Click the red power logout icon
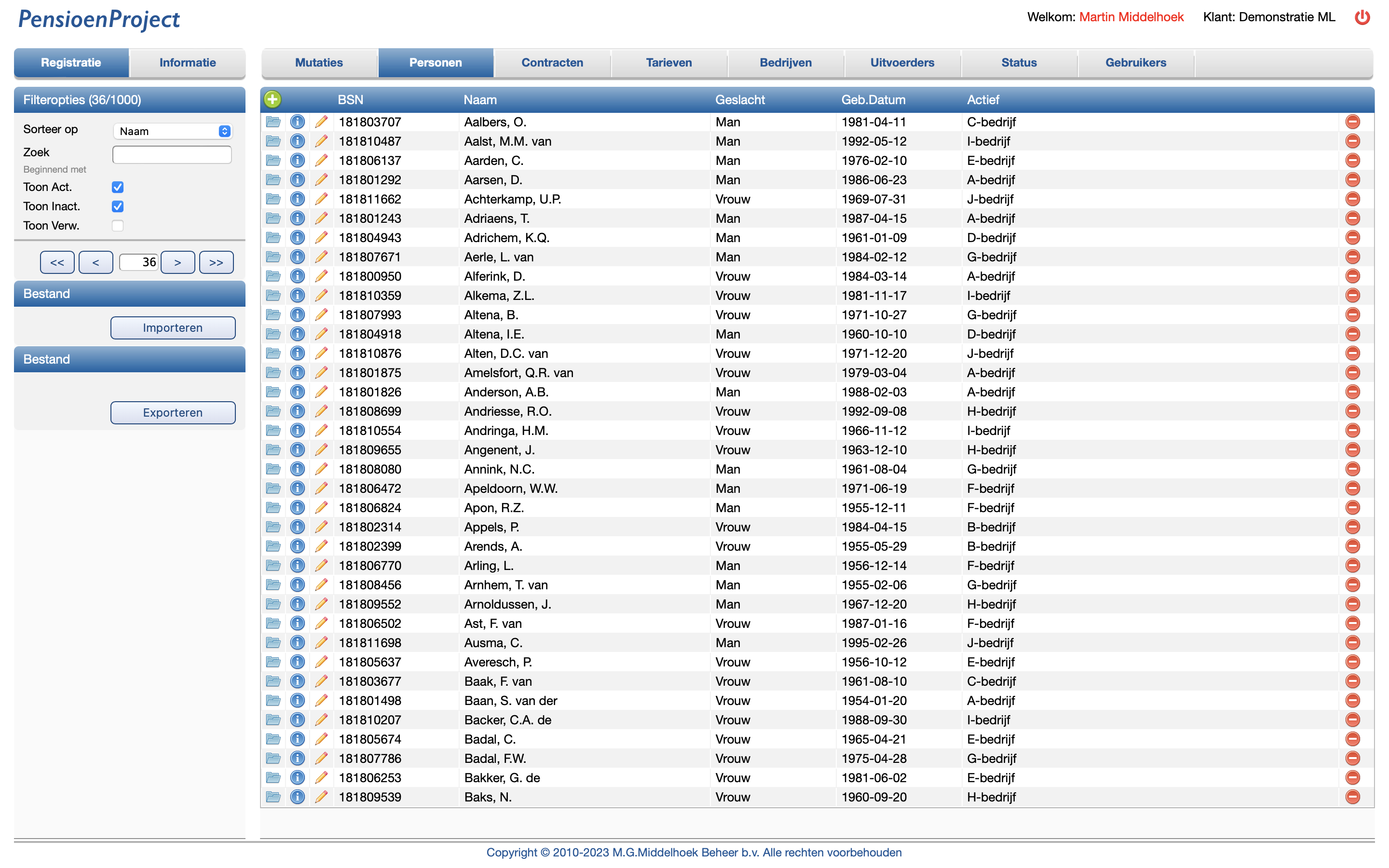1389x868 pixels. tap(1362, 17)
